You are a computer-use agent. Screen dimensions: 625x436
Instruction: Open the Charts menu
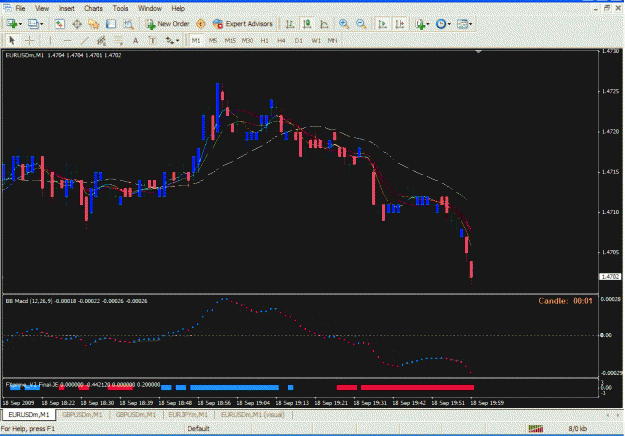pyautogui.click(x=93, y=8)
